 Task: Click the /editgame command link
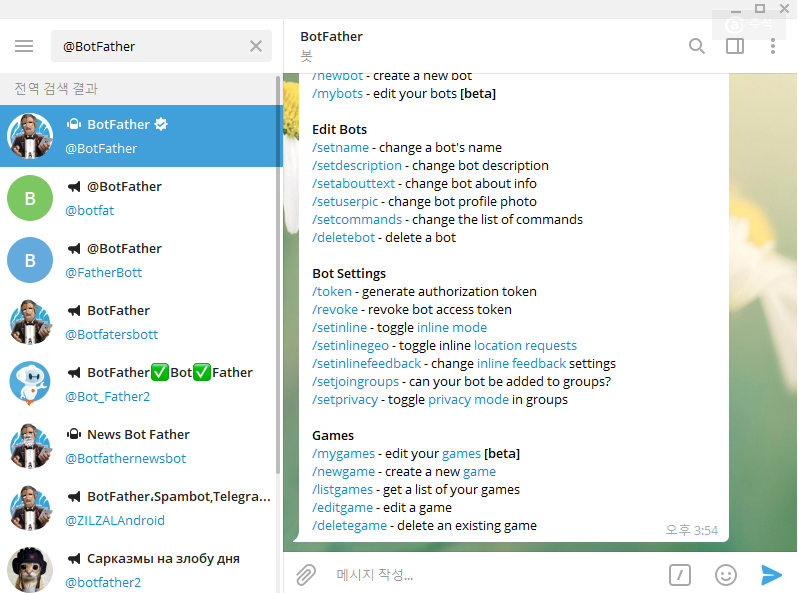tap(342, 508)
